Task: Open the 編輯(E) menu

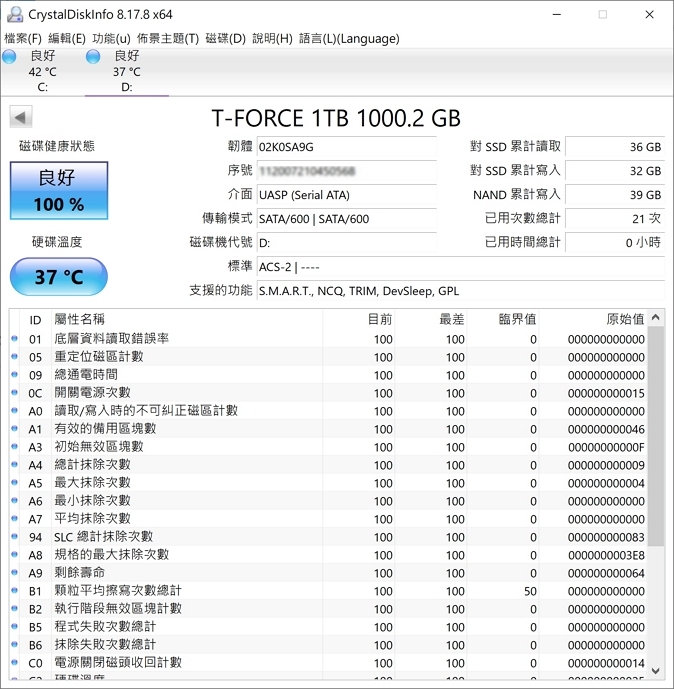Action: pyautogui.click(x=67, y=38)
